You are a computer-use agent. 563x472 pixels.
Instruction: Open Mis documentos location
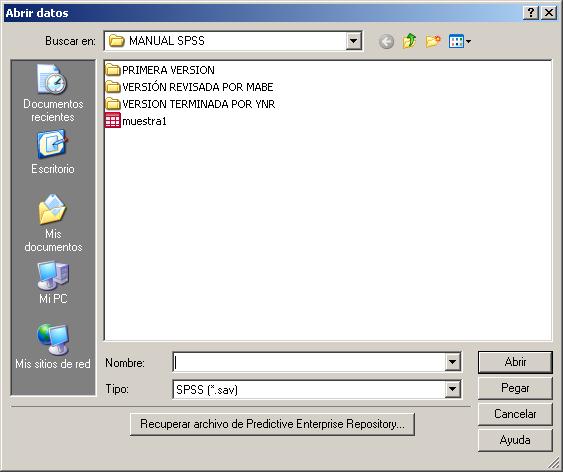tap(53, 223)
